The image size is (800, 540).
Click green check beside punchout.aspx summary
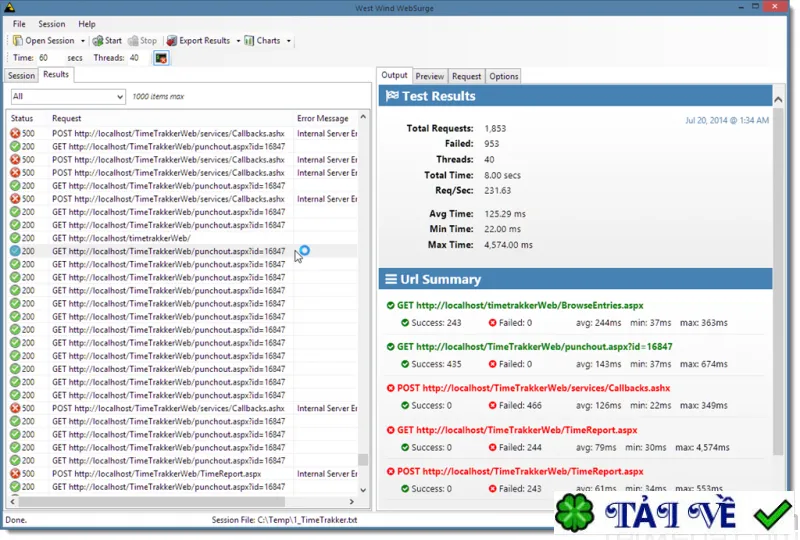[x=390, y=347]
